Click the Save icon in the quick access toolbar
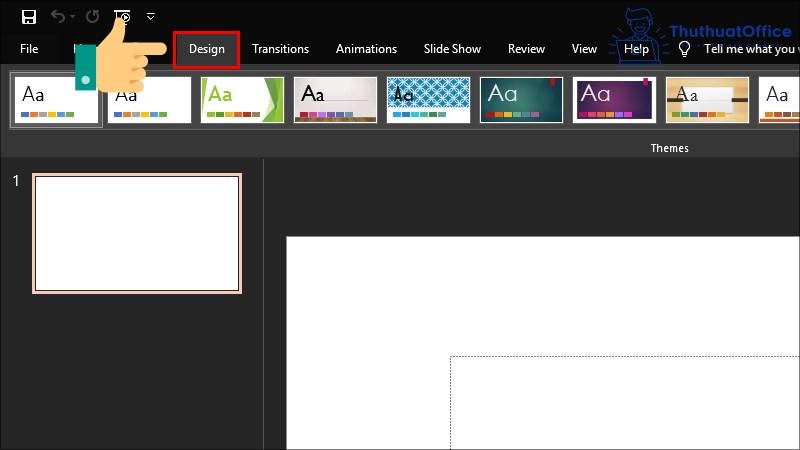The width and height of the screenshot is (800, 450). pos(29,17)
